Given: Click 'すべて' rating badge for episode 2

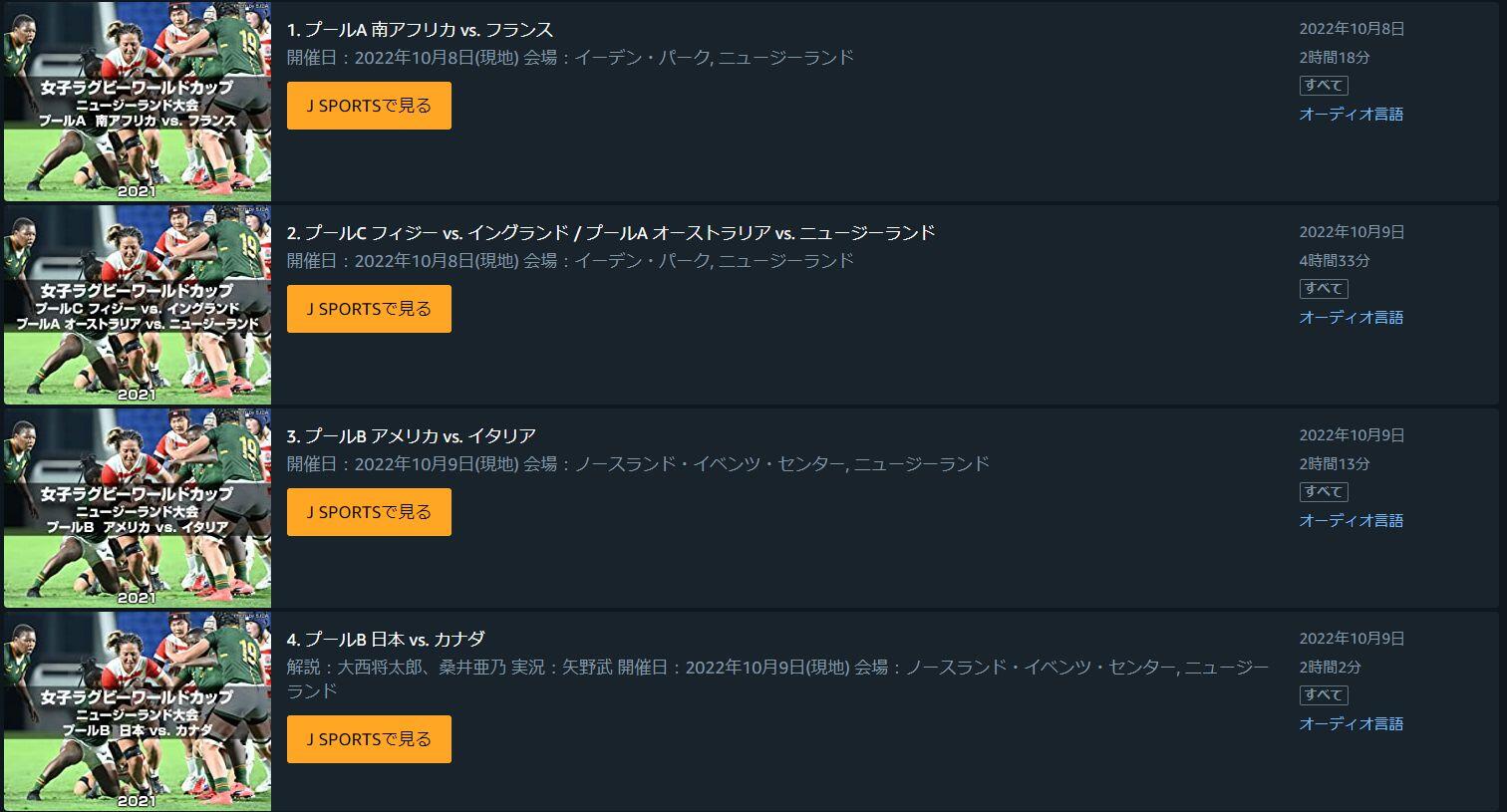Looking at the screenshot, I should point(1324,289).
